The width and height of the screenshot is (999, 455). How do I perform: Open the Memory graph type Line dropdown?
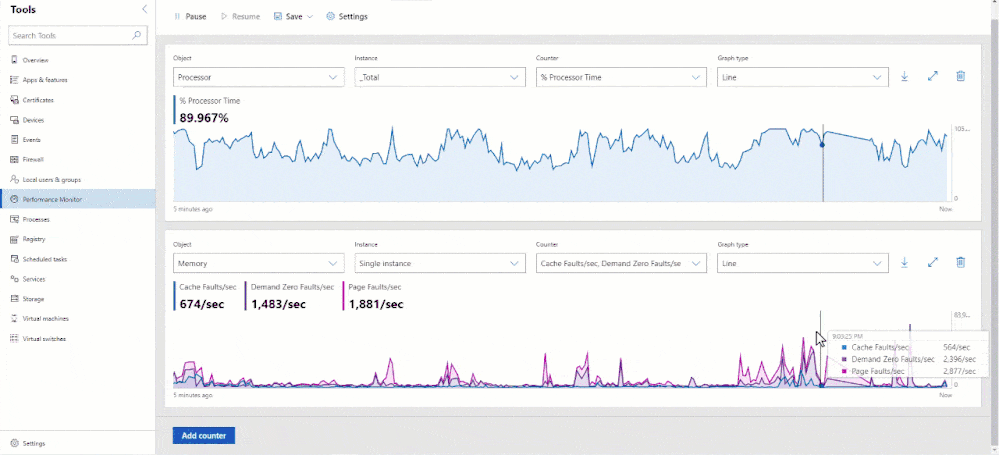[802, 263]
